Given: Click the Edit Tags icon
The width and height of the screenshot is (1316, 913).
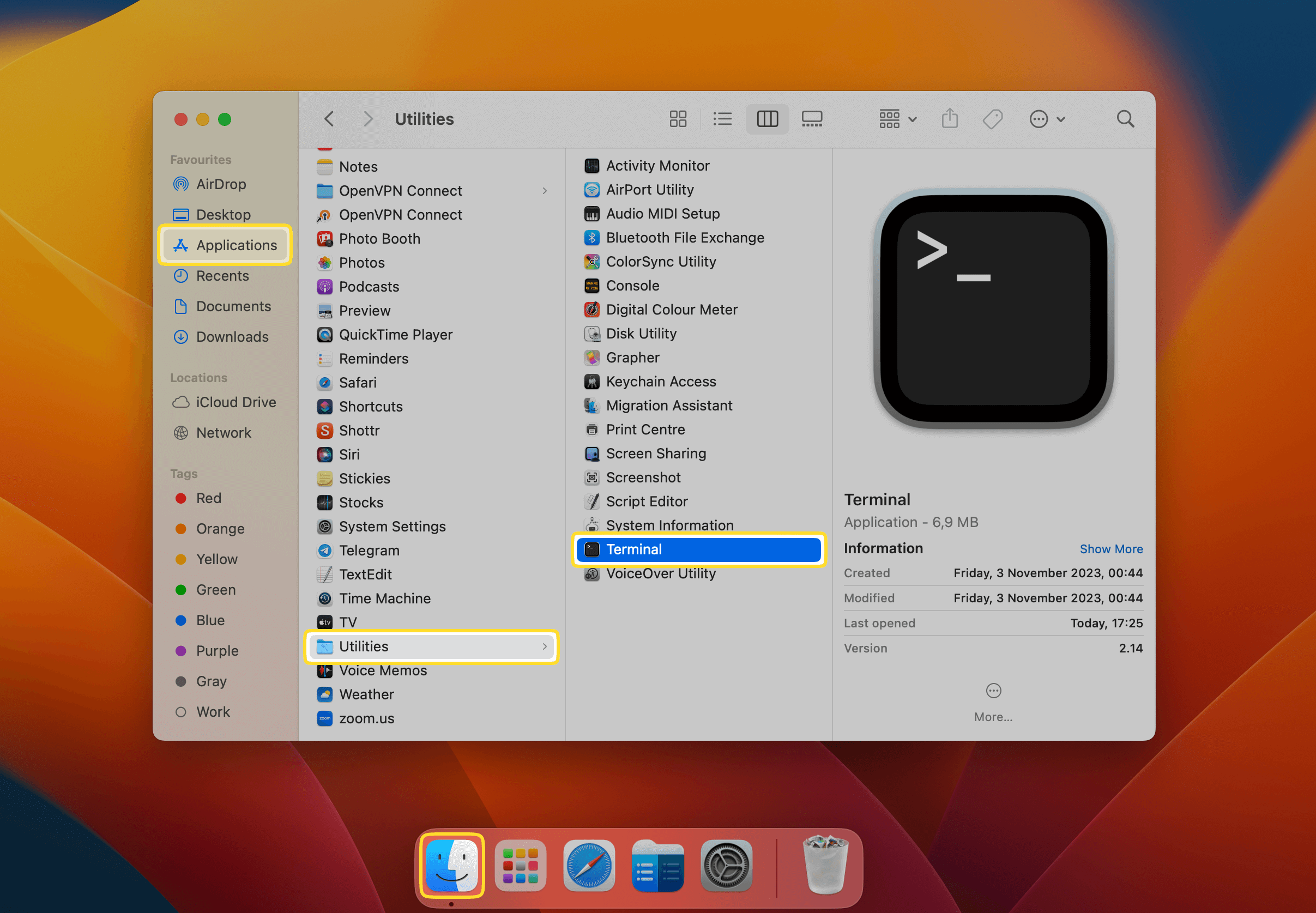Looking at the screenshot, I should 992,119.
